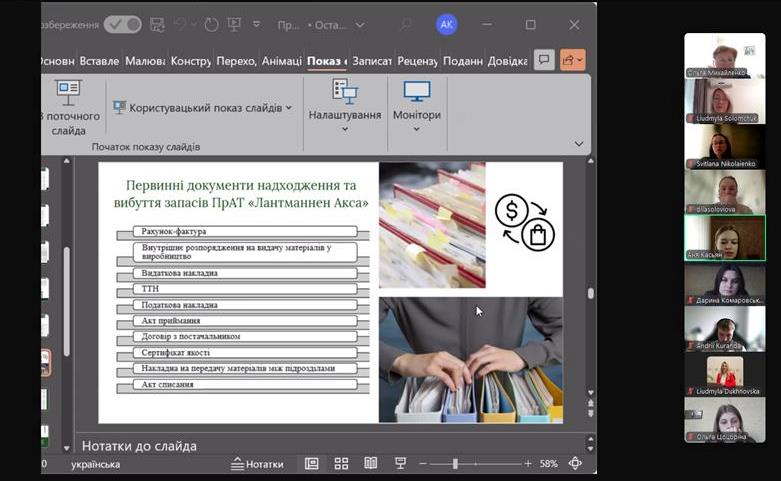
Task: Toggle the AutoSave switch in title bar
Action: click(x=123, y=24)
